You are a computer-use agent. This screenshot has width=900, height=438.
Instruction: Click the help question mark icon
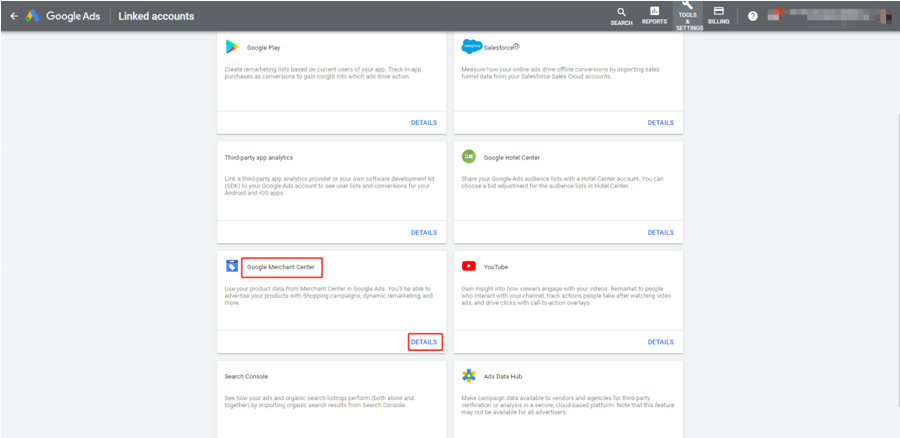(x=752, y=16)
